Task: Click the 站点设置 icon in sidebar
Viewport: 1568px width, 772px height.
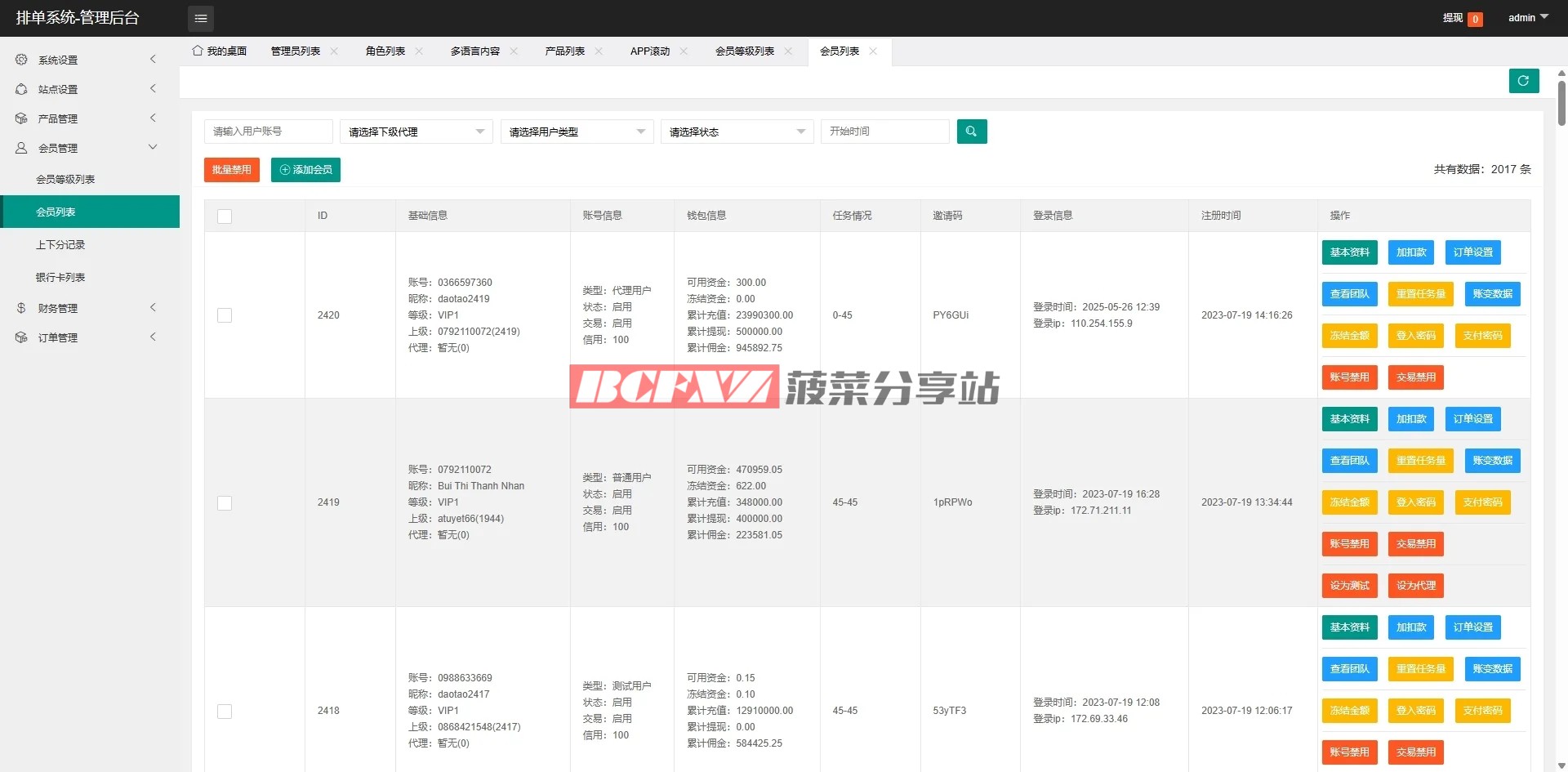Action: (21, 89)
